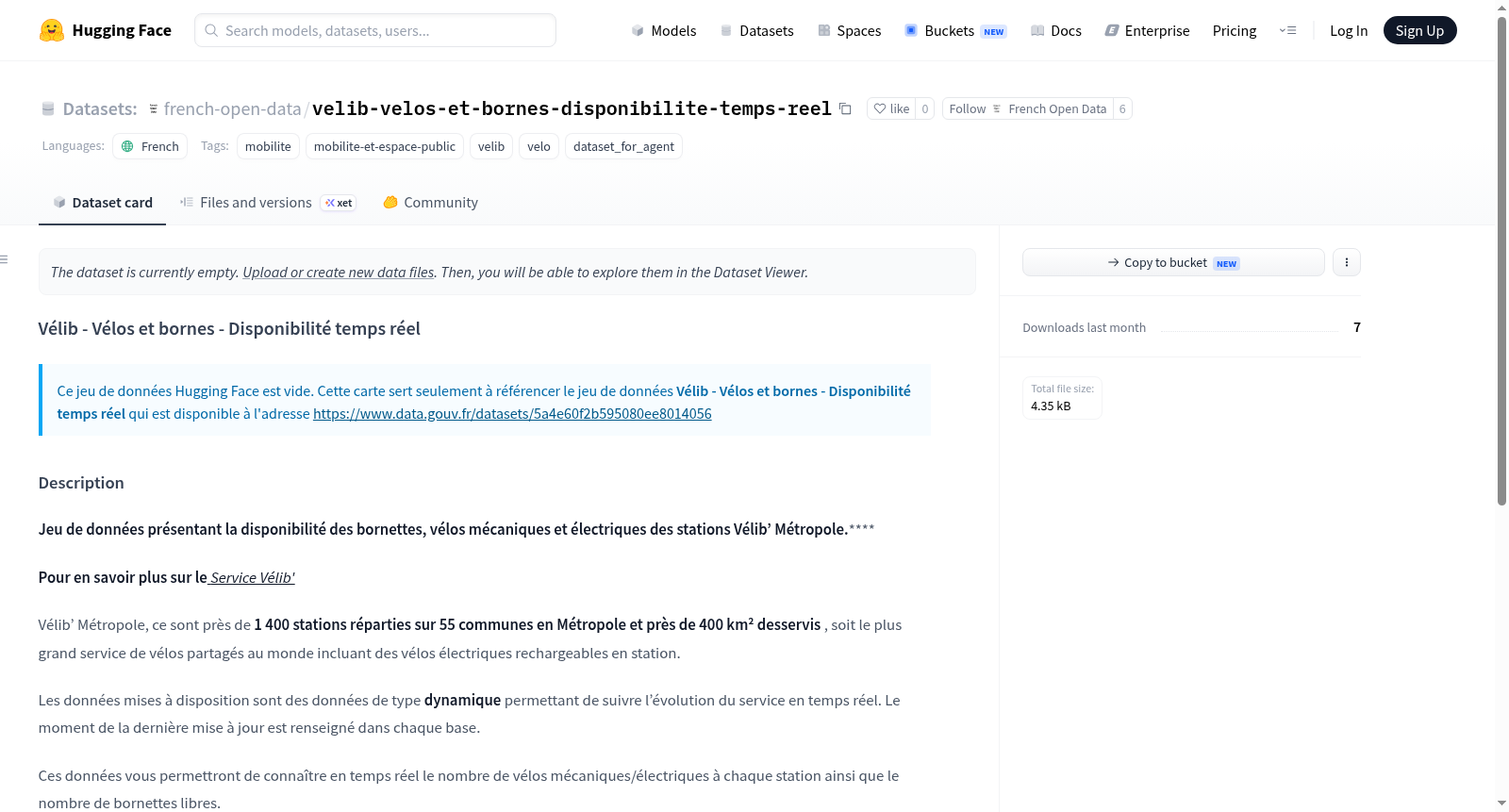
Task: Toggle the left sidebar menu icon
Action: (x=5, y=259)
